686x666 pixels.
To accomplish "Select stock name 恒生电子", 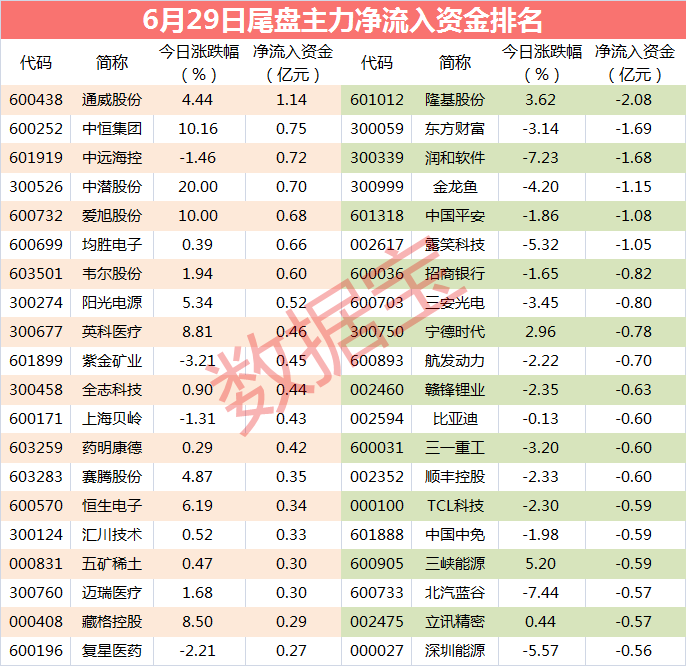I will pos(112,505).
